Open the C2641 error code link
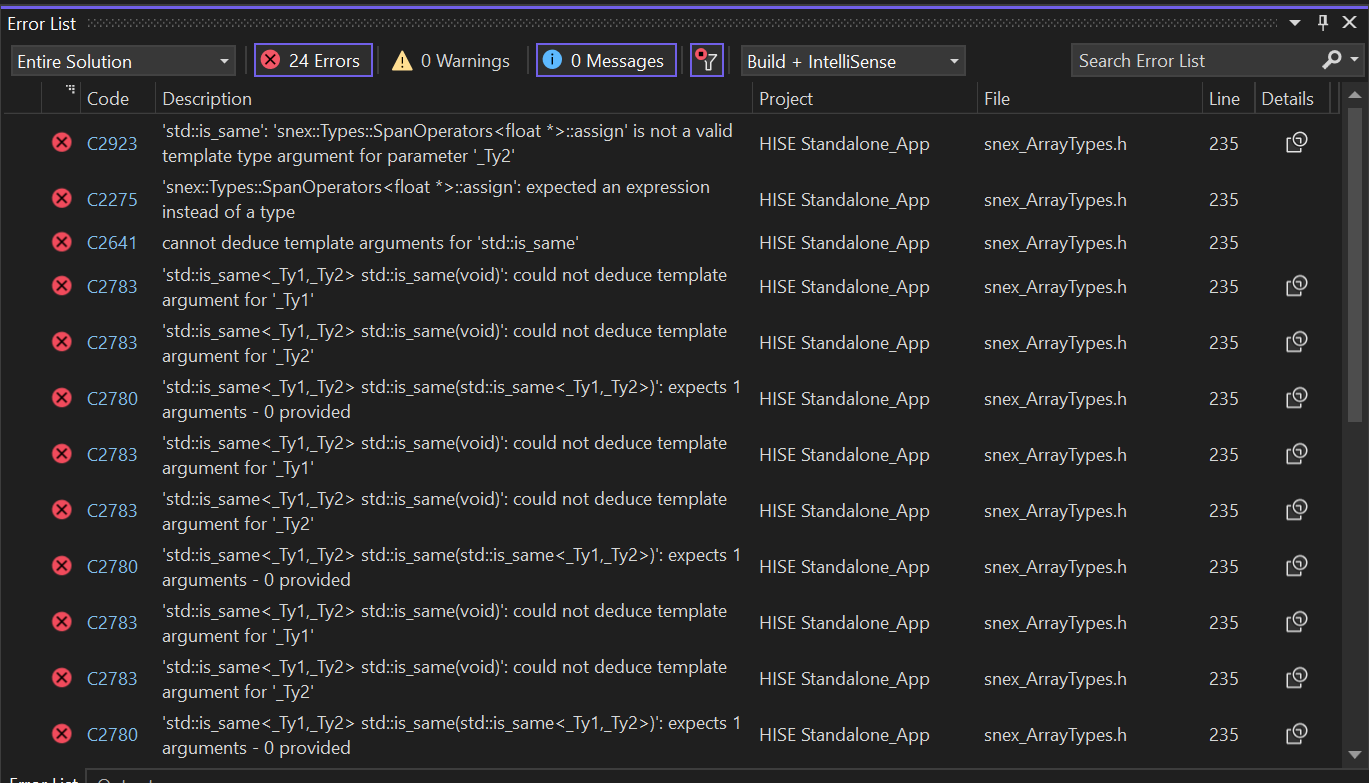This screenshot has height=783, width=1369. click(x=112, y=243)
